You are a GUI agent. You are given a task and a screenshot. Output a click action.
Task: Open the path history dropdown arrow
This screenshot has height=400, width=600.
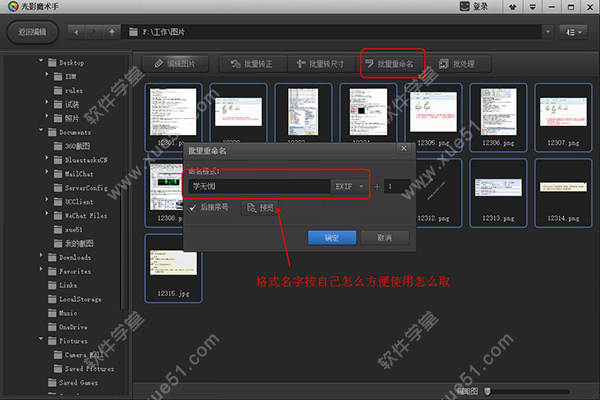pos(548,32)
